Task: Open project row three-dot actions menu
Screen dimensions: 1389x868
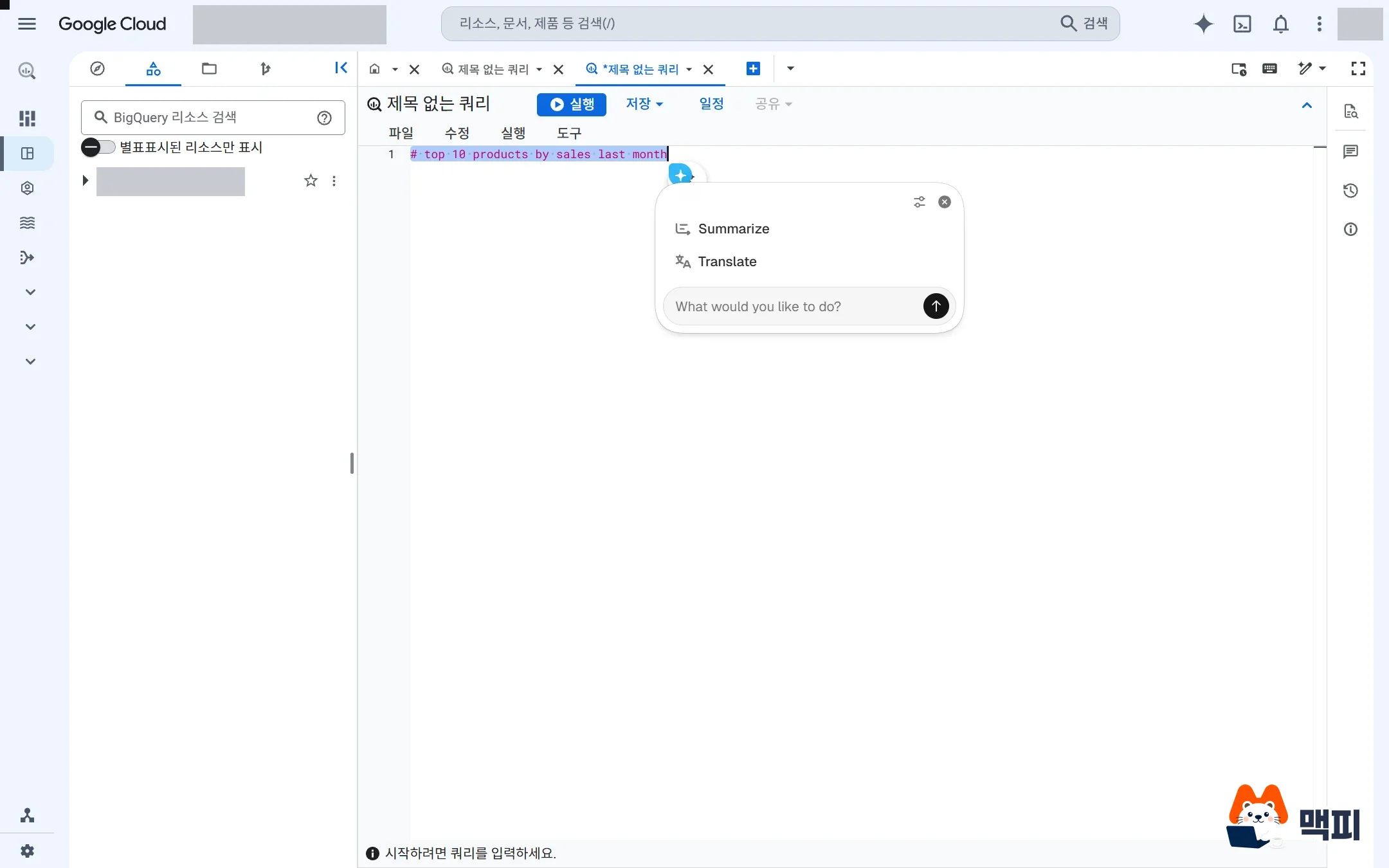Action: (x=334, y=181)
